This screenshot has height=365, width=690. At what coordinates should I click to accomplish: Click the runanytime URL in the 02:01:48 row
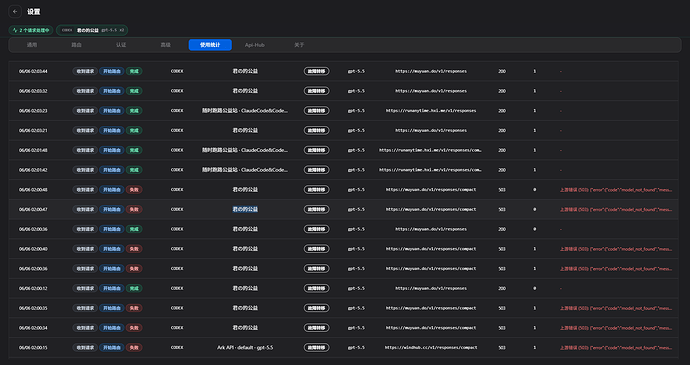431,150
